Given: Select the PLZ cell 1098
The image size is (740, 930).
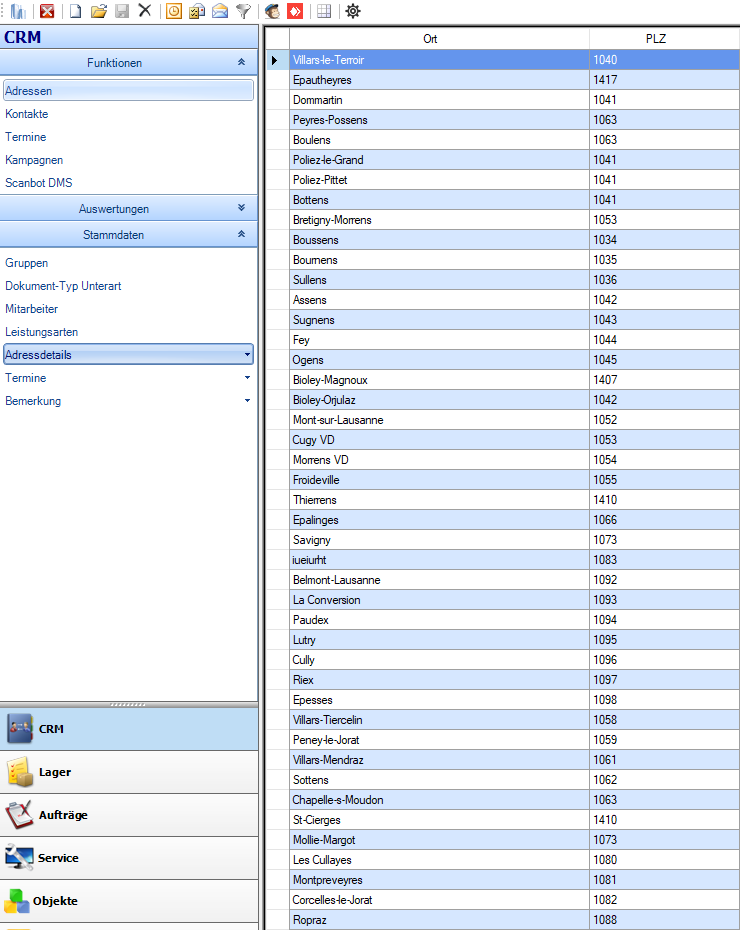Looking at the screenshot, I should click(x=664, y=700).
